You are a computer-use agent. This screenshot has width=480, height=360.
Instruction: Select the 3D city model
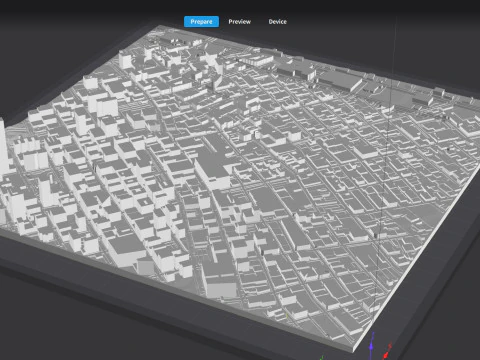coord(240,187)
